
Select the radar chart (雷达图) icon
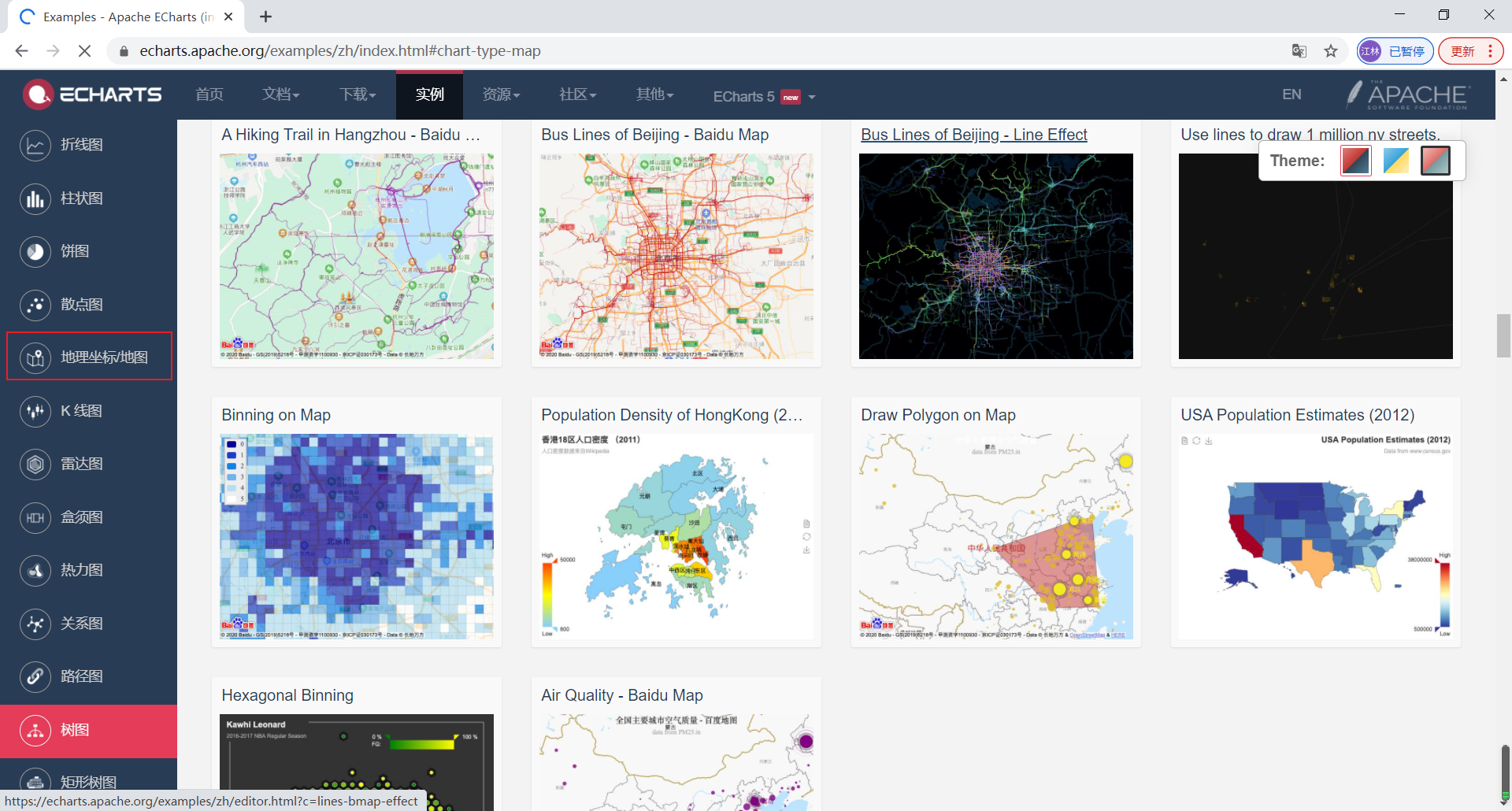35,464
